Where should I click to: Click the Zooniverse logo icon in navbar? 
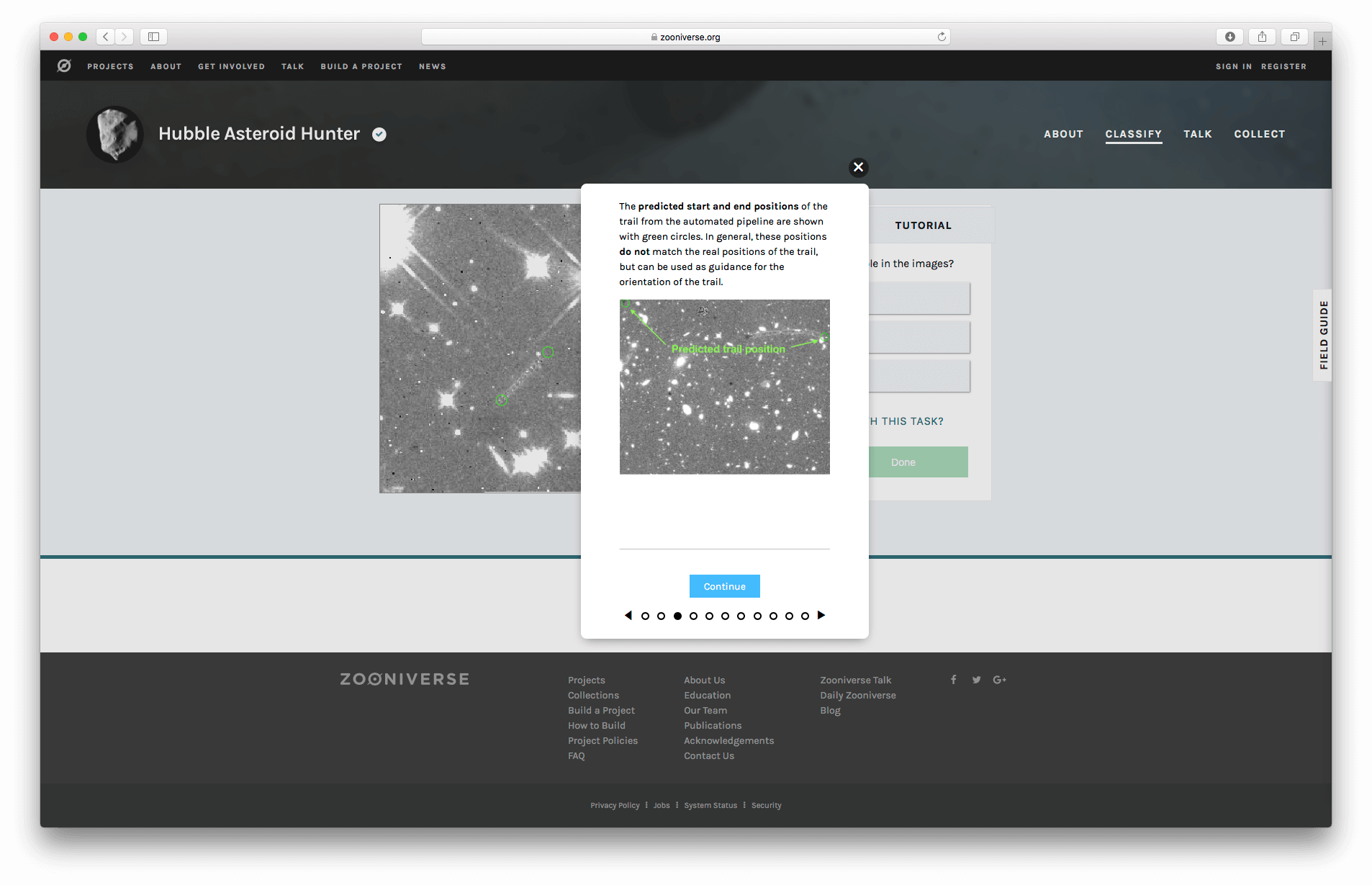pyautogui.click(x=64, y=66)
